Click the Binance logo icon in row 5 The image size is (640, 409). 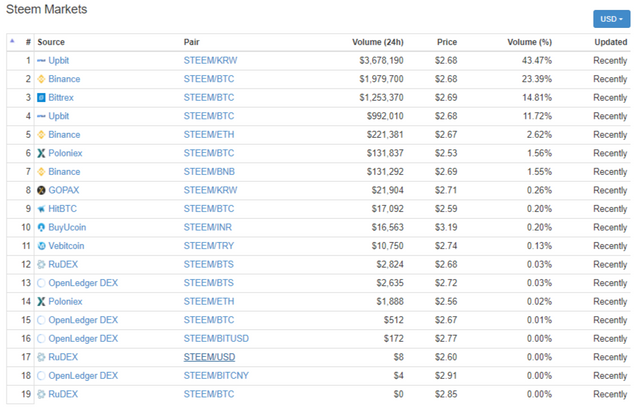click(41, 135)
